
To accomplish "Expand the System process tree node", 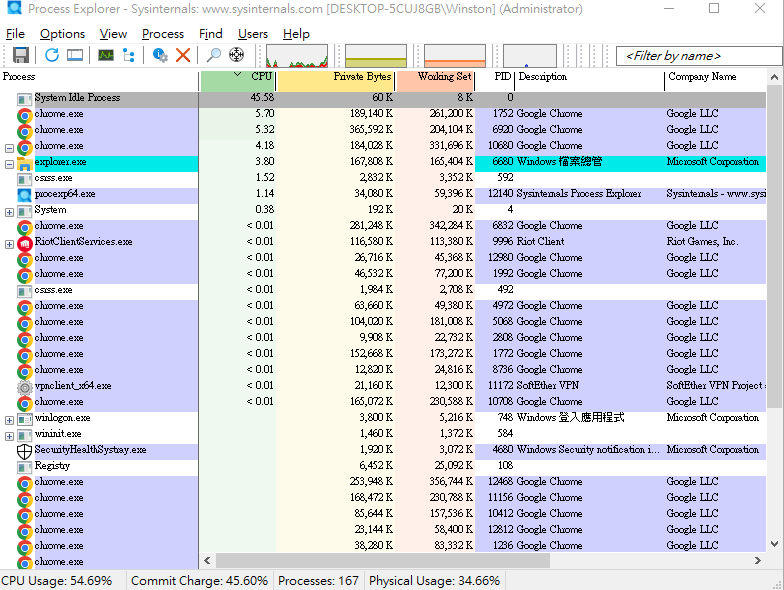I will pos(9,212).
